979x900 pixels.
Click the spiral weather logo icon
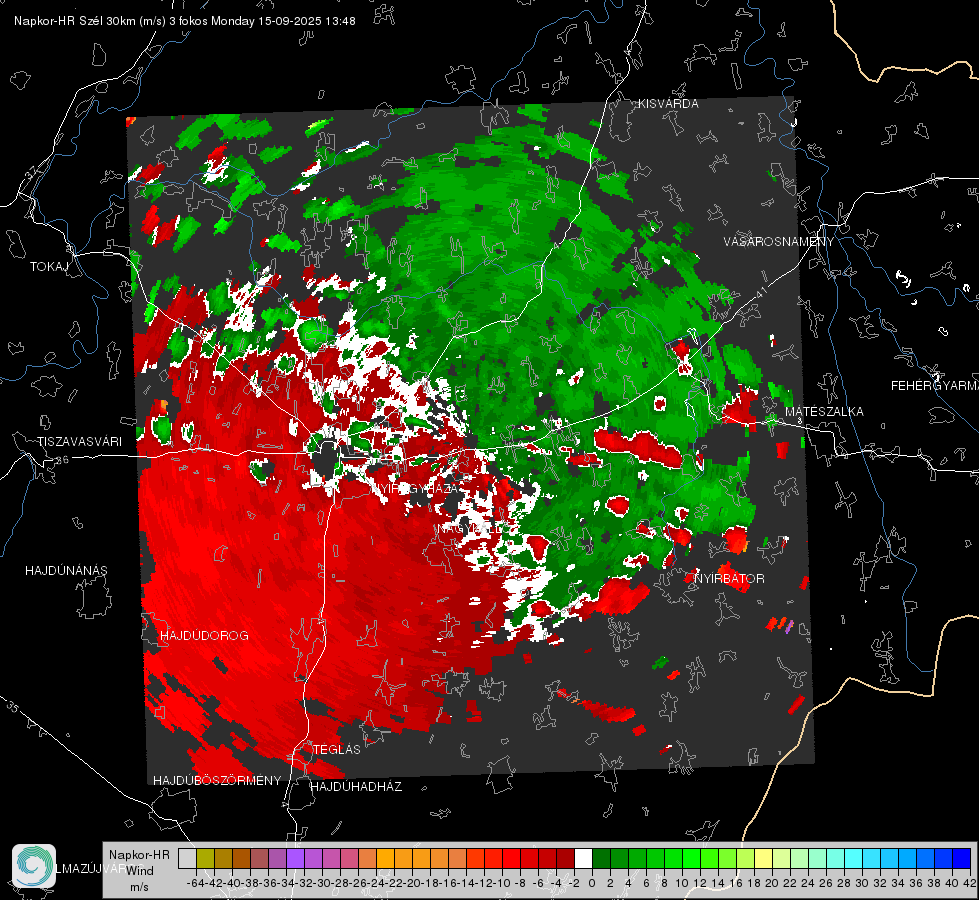pyautogui.click(x=34, y=866)
